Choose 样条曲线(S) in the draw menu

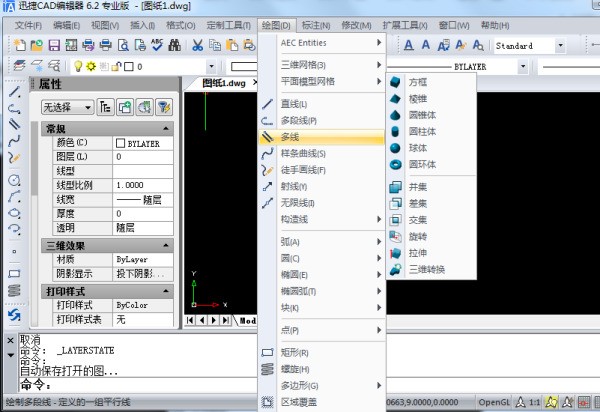click(321, 153)
